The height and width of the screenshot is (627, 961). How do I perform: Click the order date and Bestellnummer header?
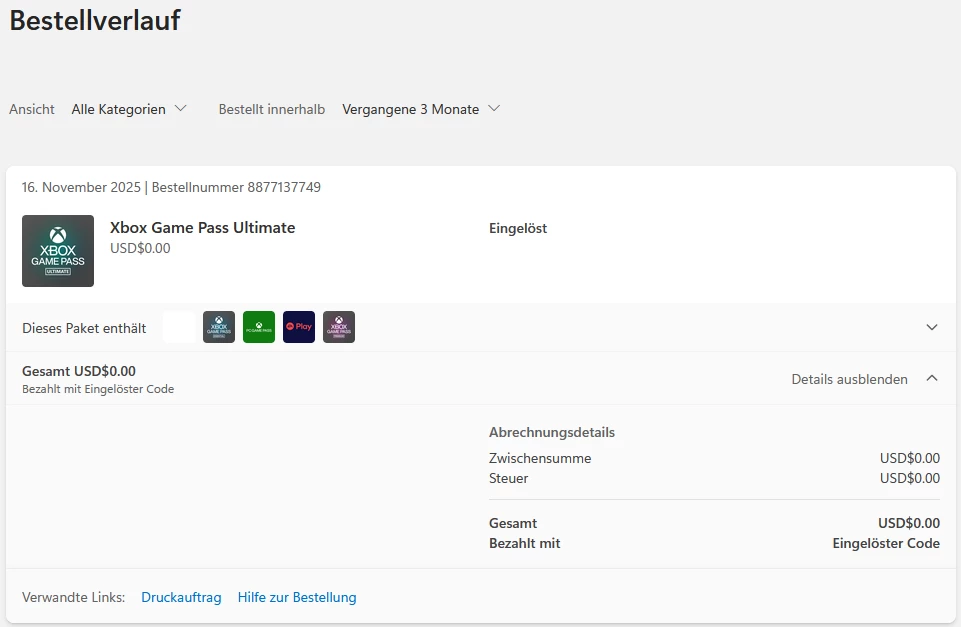click(171, 187)
